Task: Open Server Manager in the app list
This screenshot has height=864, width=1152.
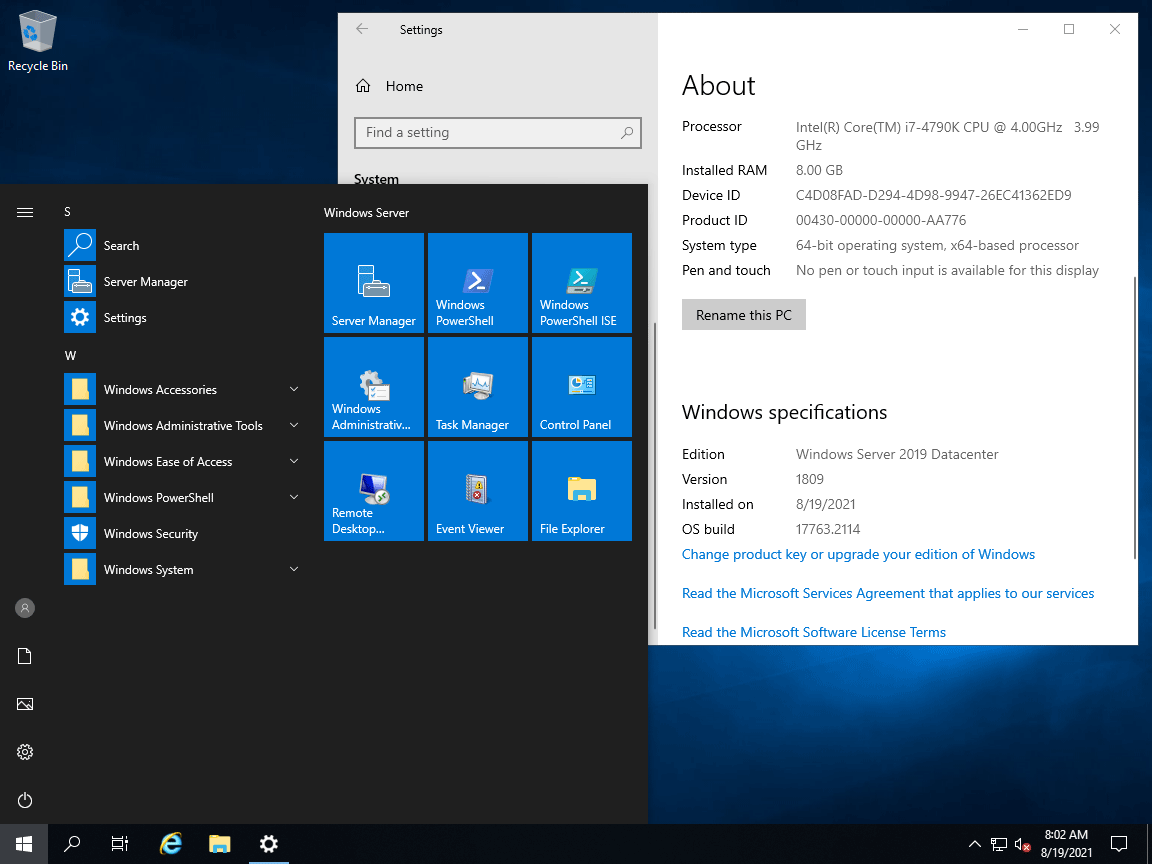Action: (184, 281)
